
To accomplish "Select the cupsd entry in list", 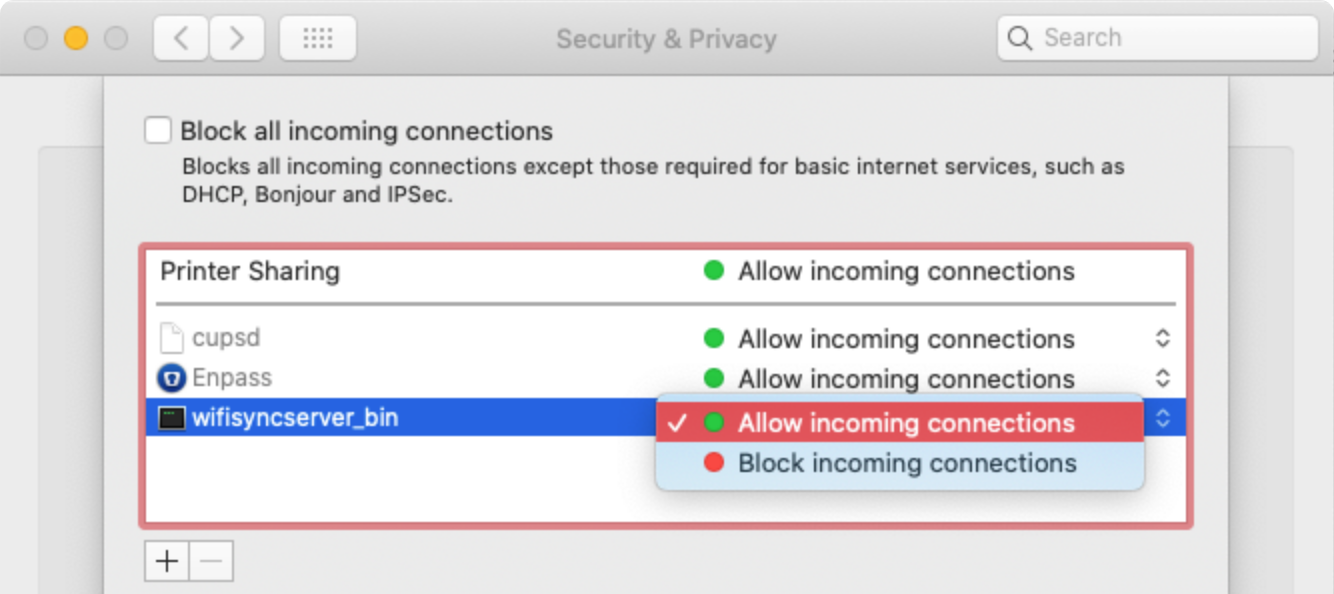I will coord(666,338).
